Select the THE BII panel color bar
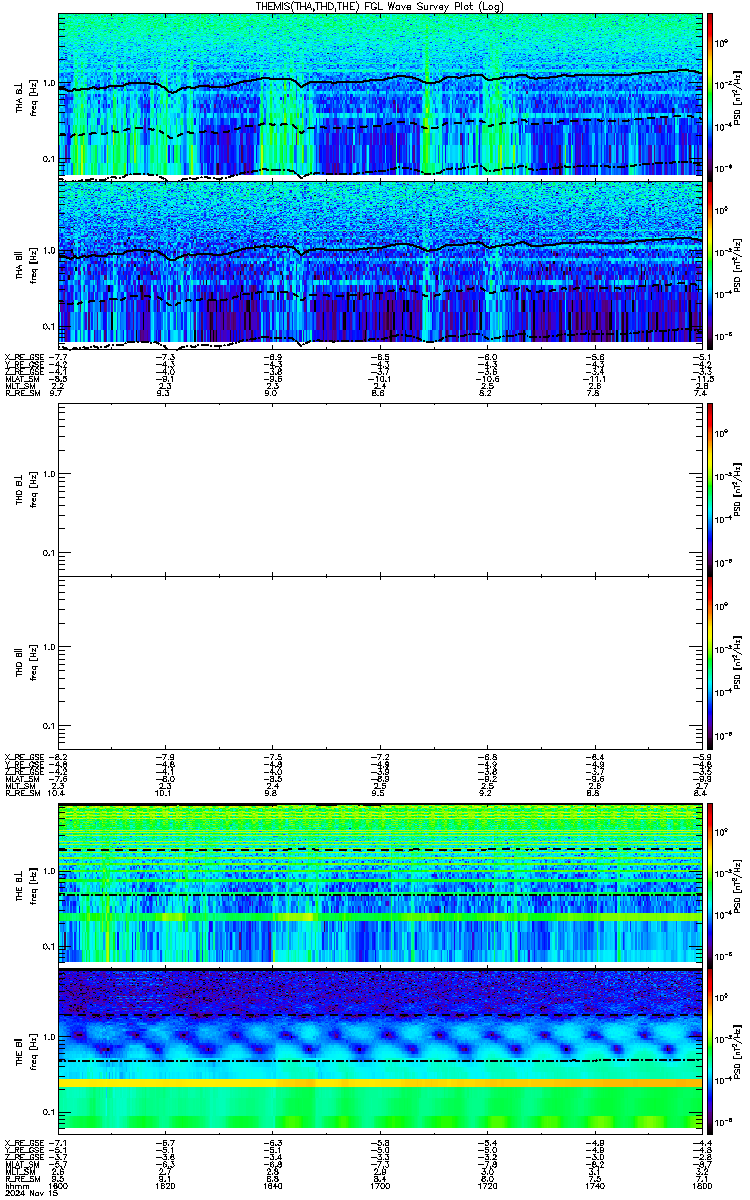 pos(710,1053)
